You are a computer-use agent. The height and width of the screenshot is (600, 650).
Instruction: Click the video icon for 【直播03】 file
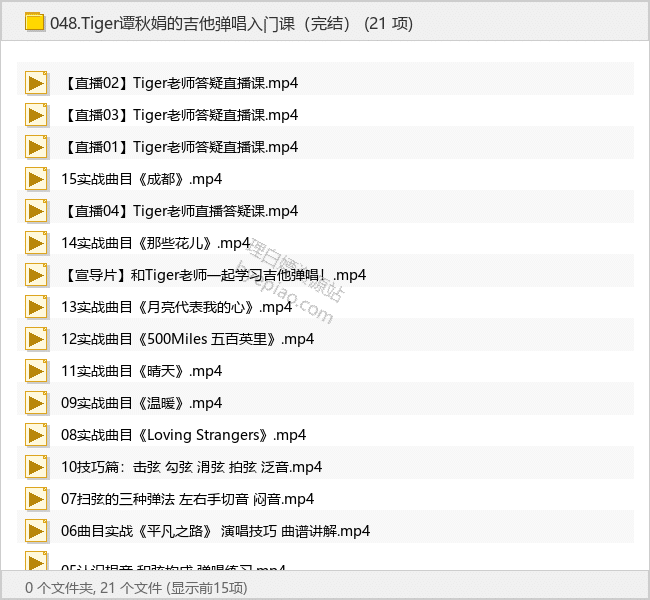pos(36,115)
